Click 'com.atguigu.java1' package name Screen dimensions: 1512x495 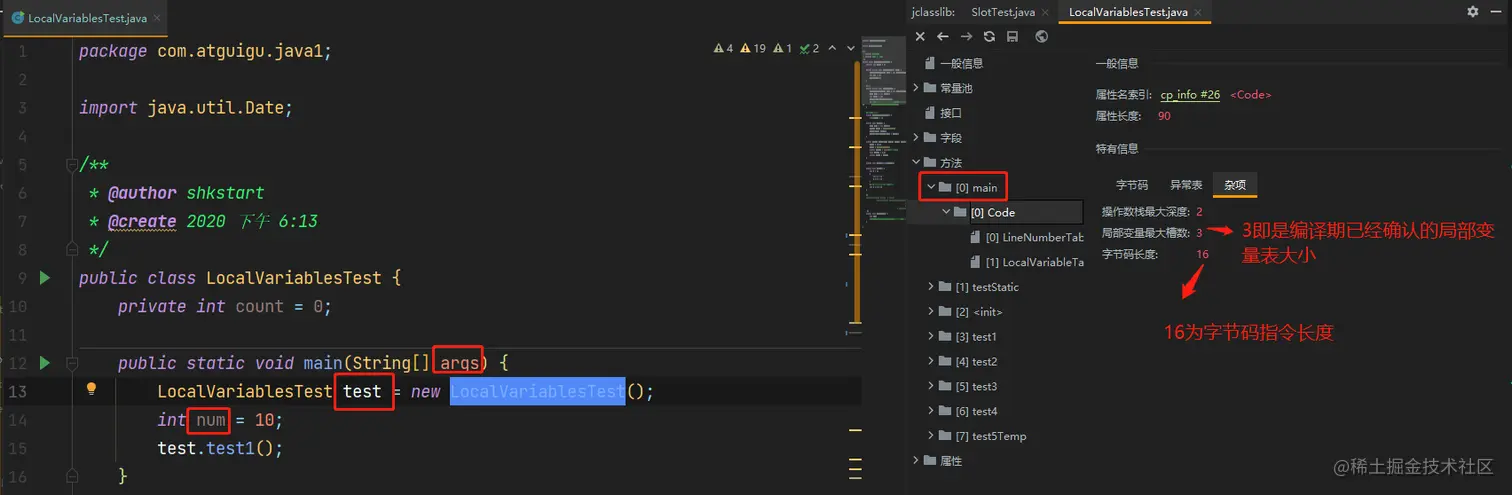coord(240,51)
